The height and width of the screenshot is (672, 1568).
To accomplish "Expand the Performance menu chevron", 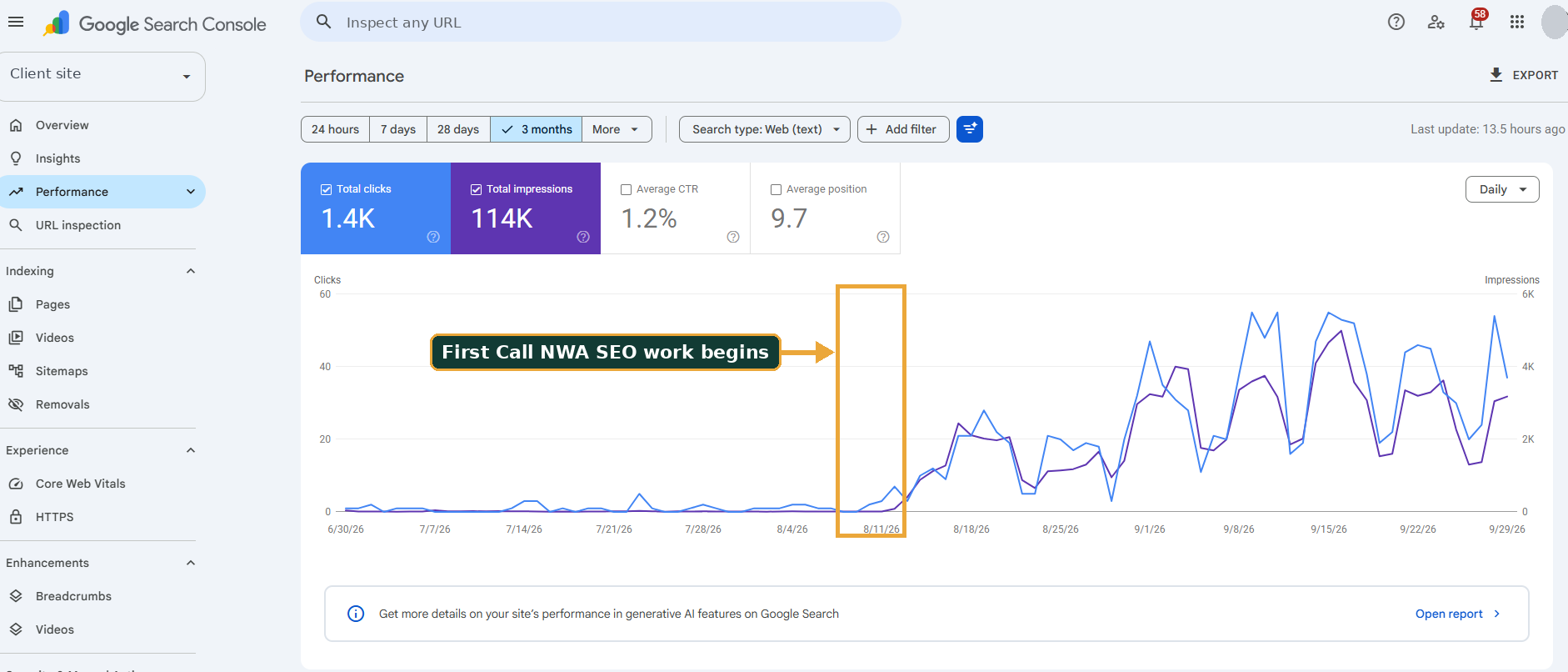I will 191,192.
